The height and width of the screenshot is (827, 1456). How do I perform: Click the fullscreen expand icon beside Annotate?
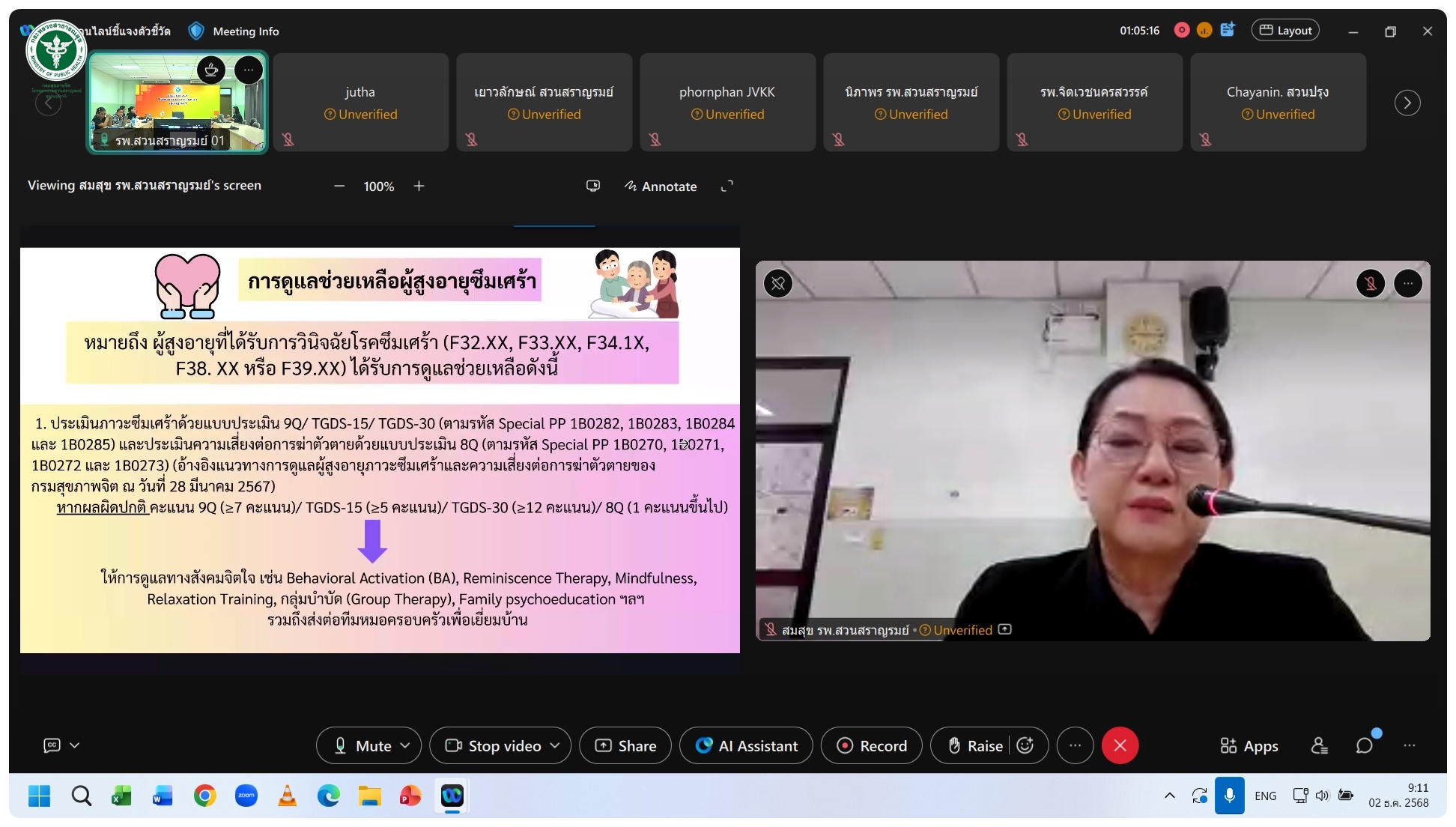click(727, 187)
